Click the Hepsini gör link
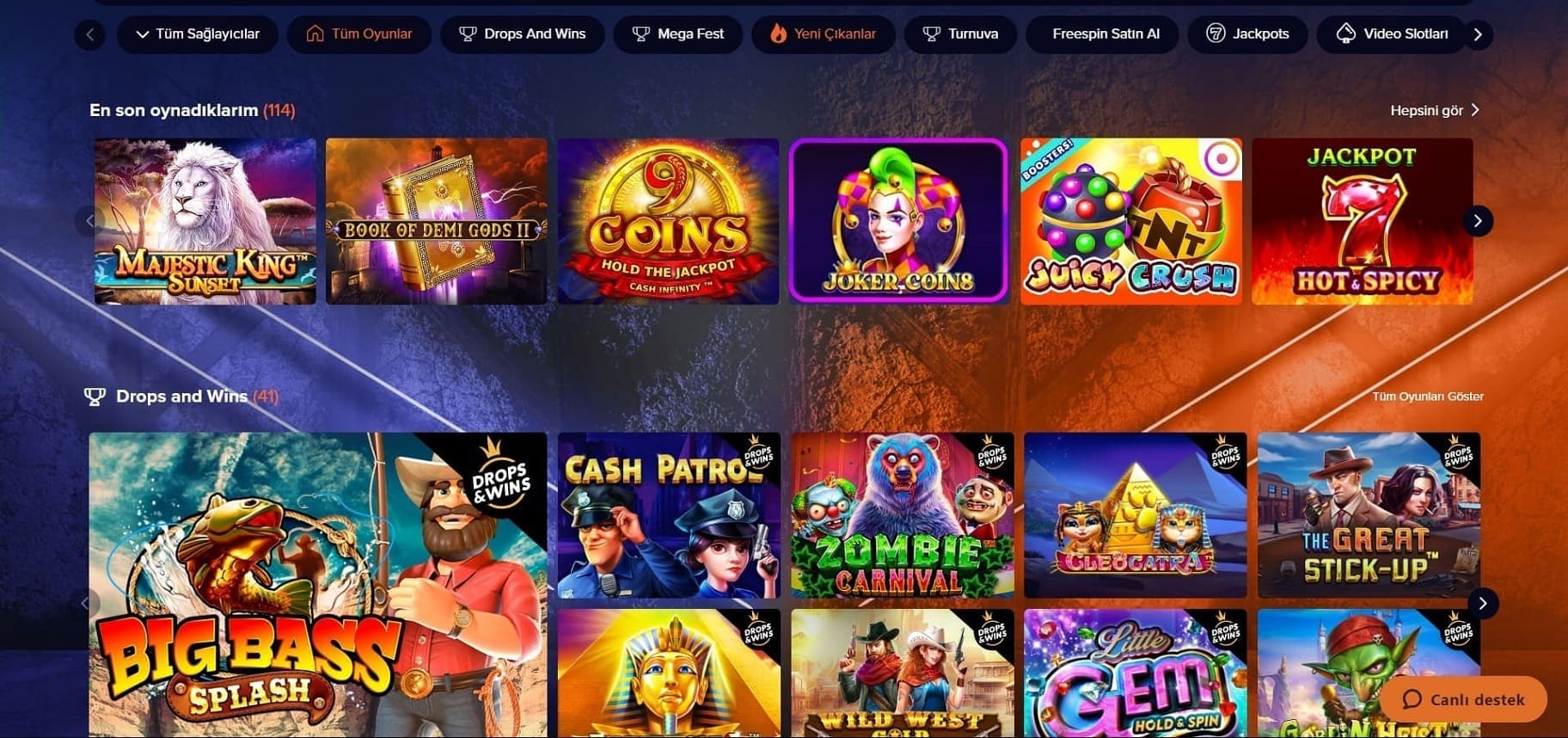 1434,110
